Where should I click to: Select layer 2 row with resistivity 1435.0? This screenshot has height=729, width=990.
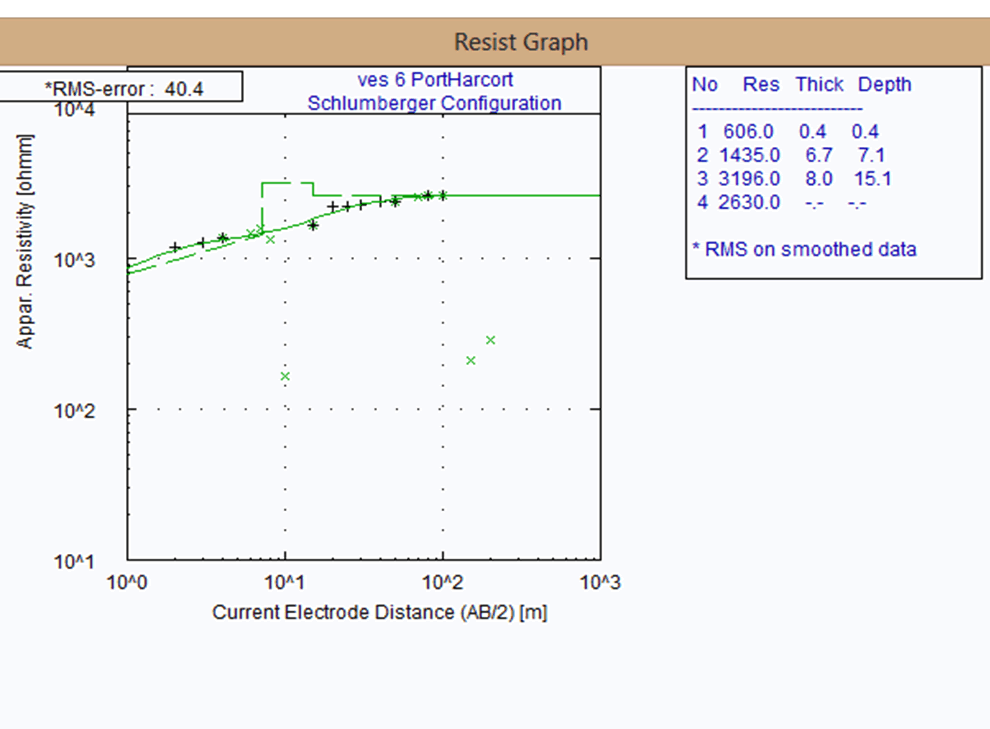point(788,155)
